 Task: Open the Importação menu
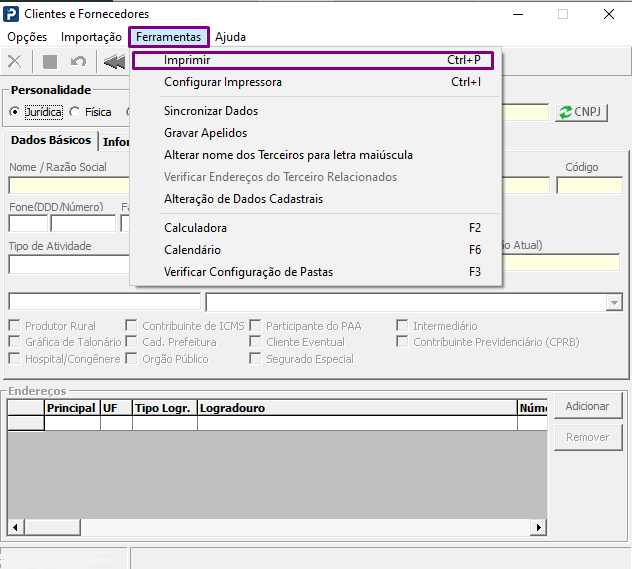point(91,37)
